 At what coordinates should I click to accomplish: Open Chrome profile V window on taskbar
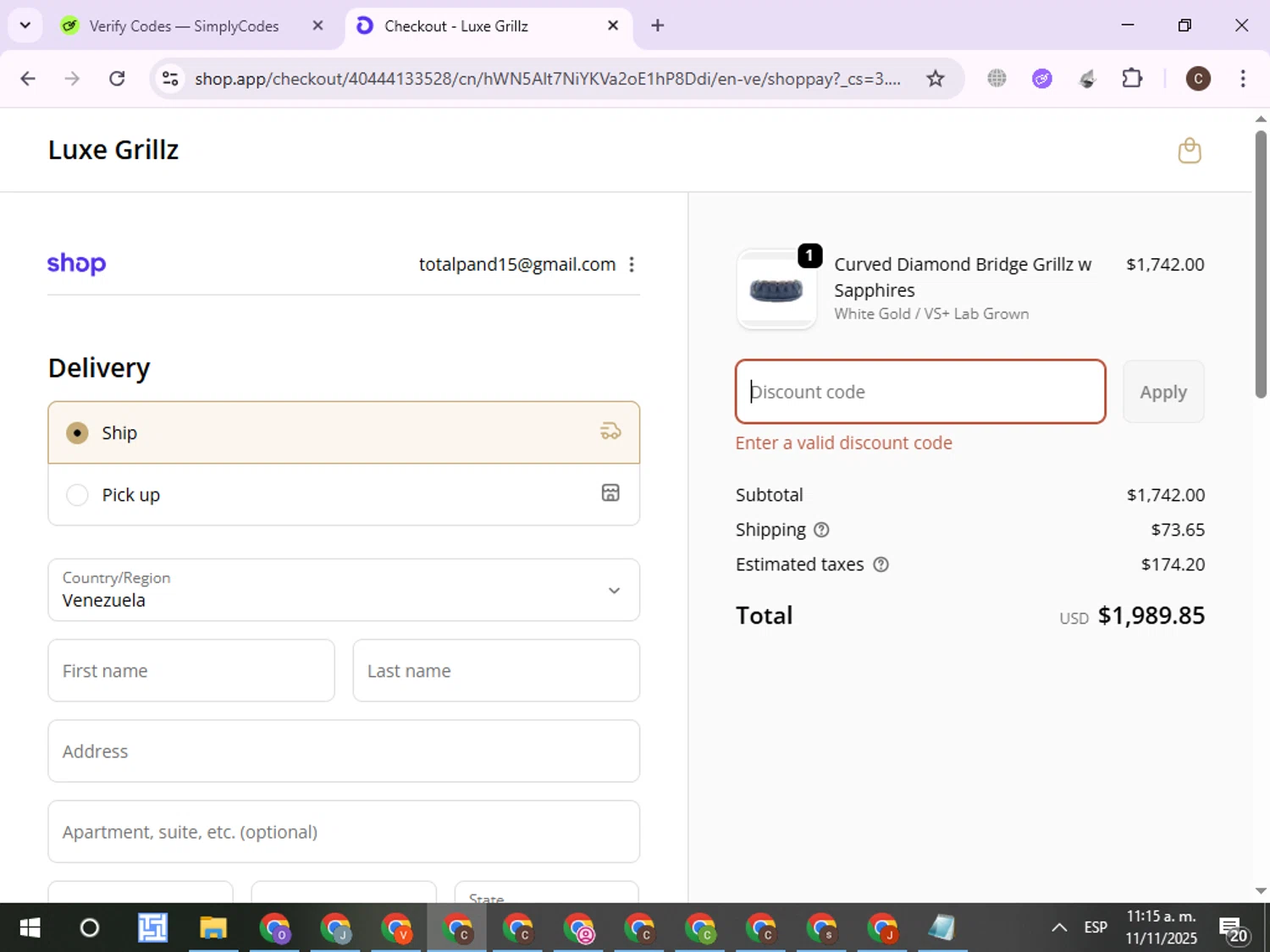396,928
